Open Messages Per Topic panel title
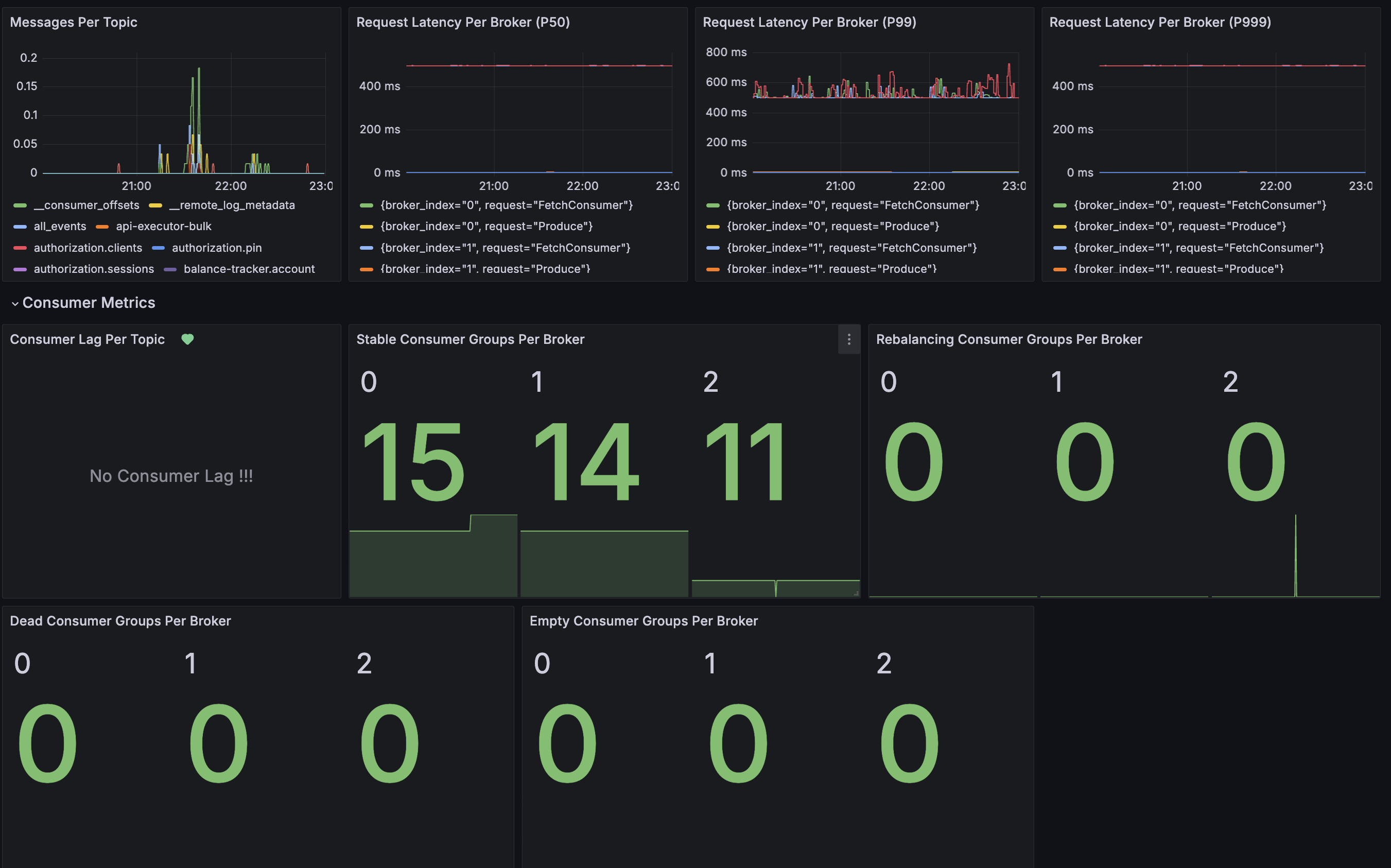1391x868 pixels. 74,22
